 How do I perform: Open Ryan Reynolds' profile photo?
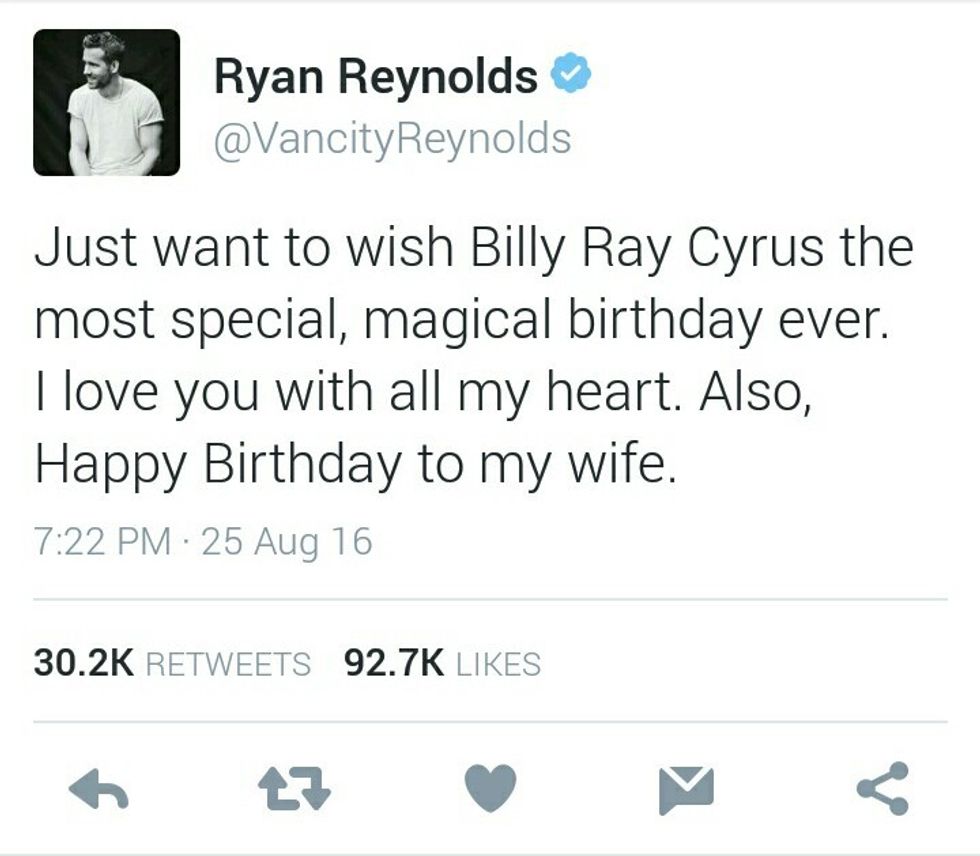point(106,102)
